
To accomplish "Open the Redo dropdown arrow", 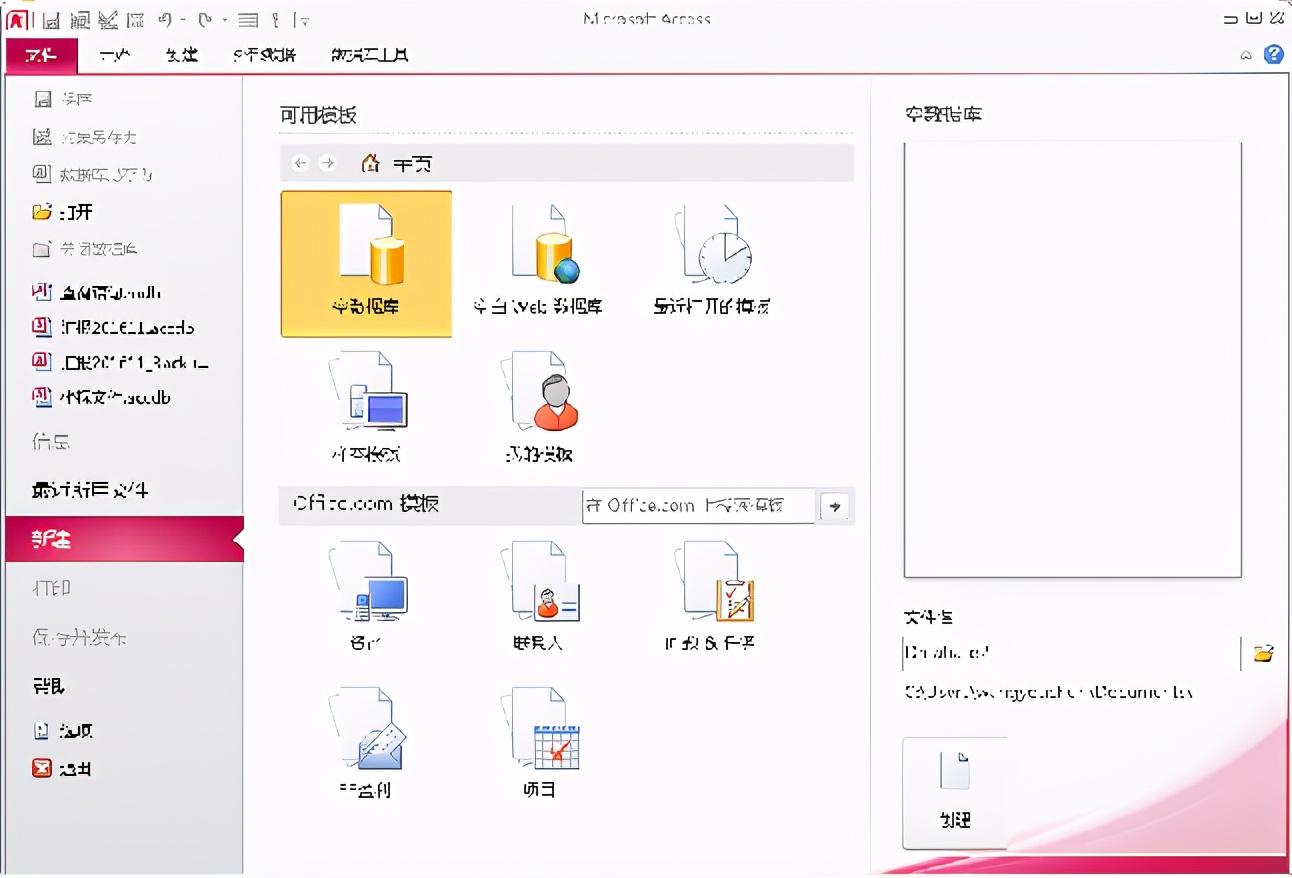I will pyautogui.click(x=224, y=20).
